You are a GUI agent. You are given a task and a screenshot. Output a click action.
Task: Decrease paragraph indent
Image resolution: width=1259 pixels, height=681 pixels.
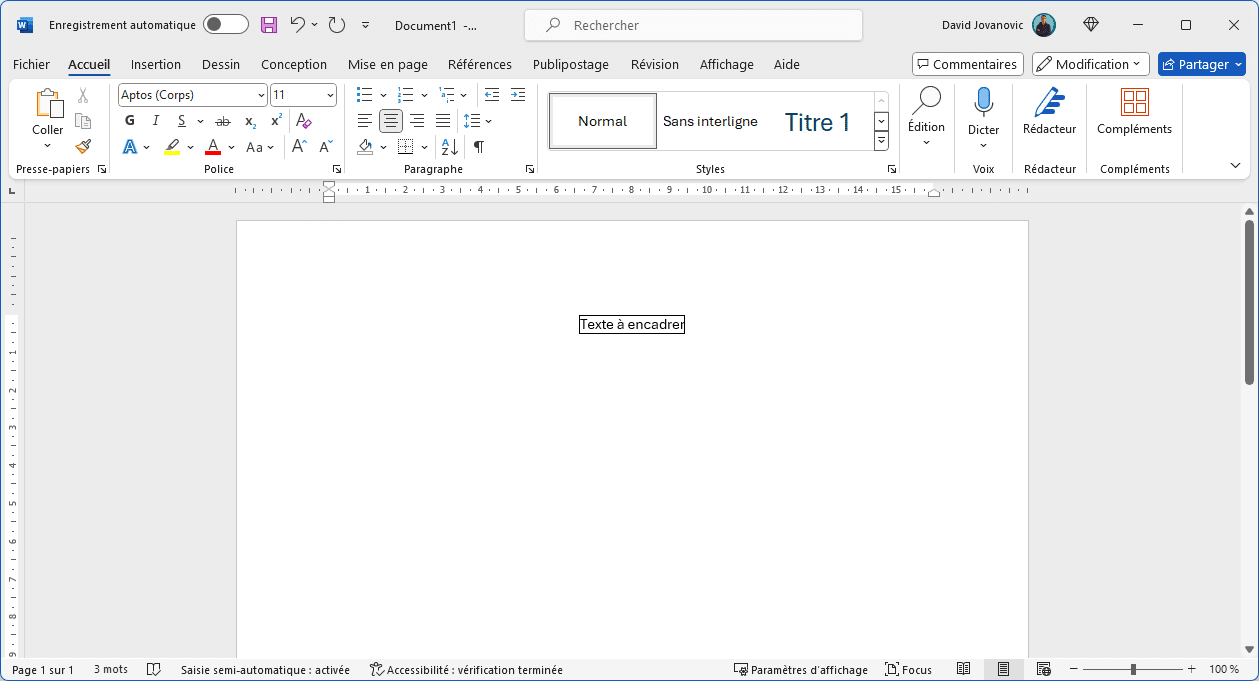pyautogui.click(x=492, y=95)
